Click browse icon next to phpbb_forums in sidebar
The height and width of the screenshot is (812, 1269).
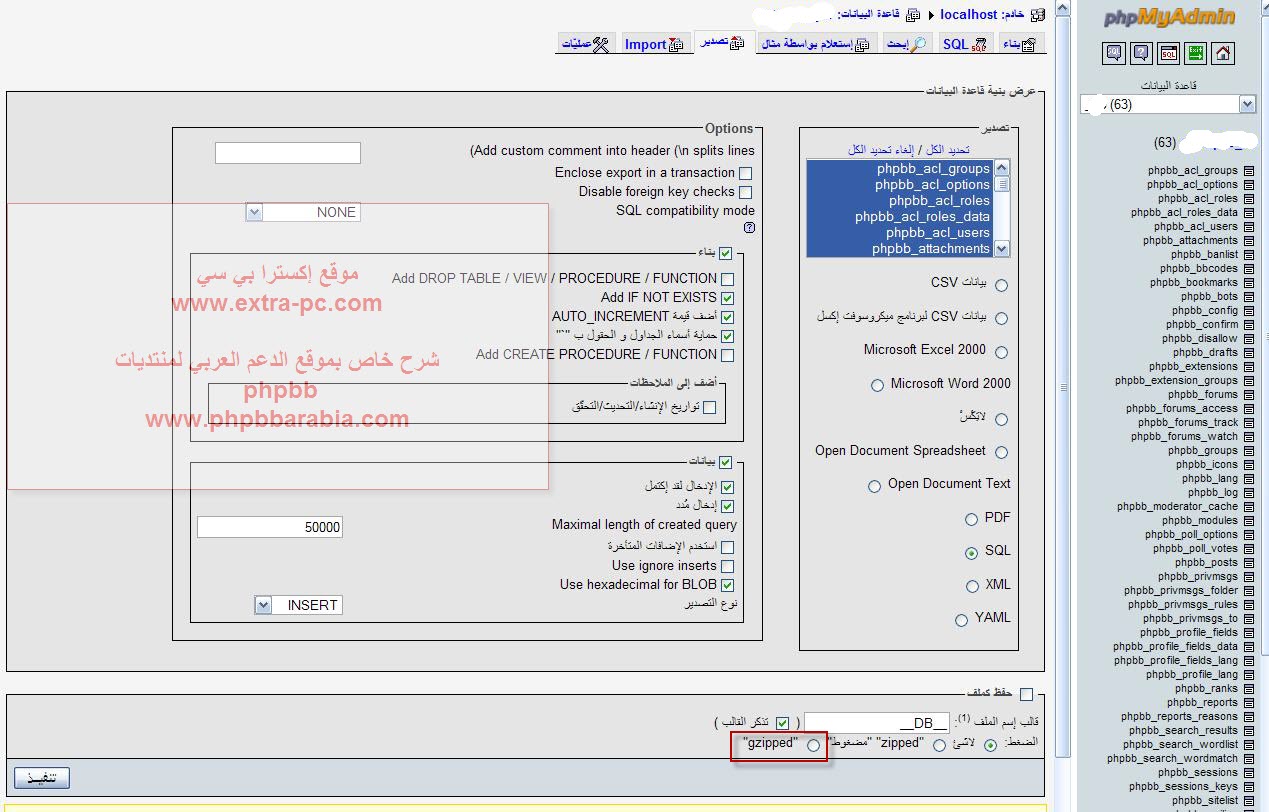(1248, 395)
